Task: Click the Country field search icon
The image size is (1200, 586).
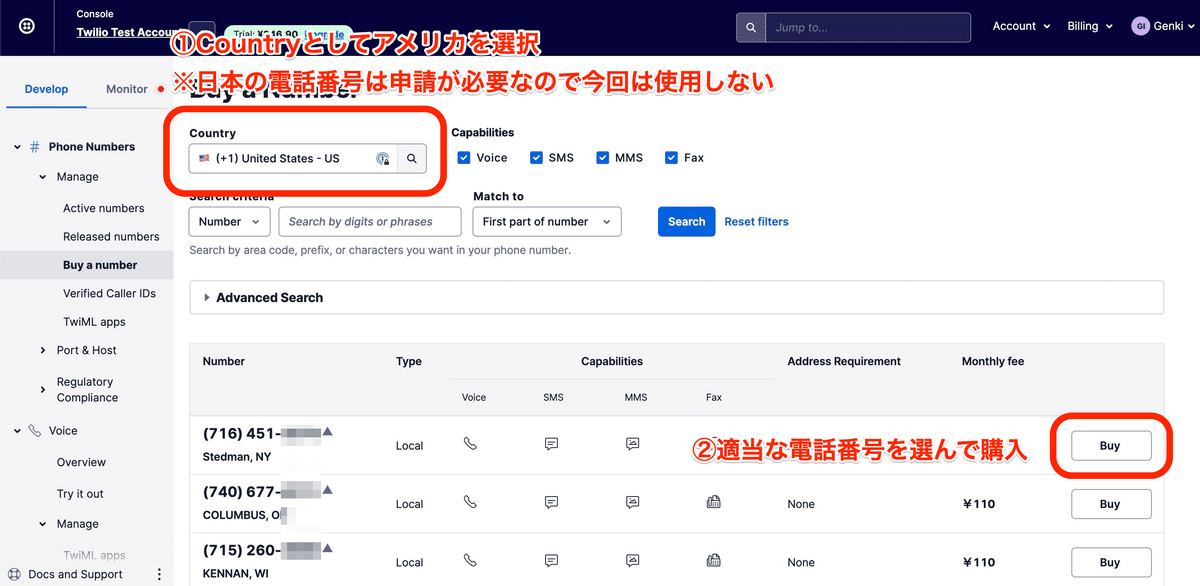Action: pyautogui.click(x=411, y=158)
